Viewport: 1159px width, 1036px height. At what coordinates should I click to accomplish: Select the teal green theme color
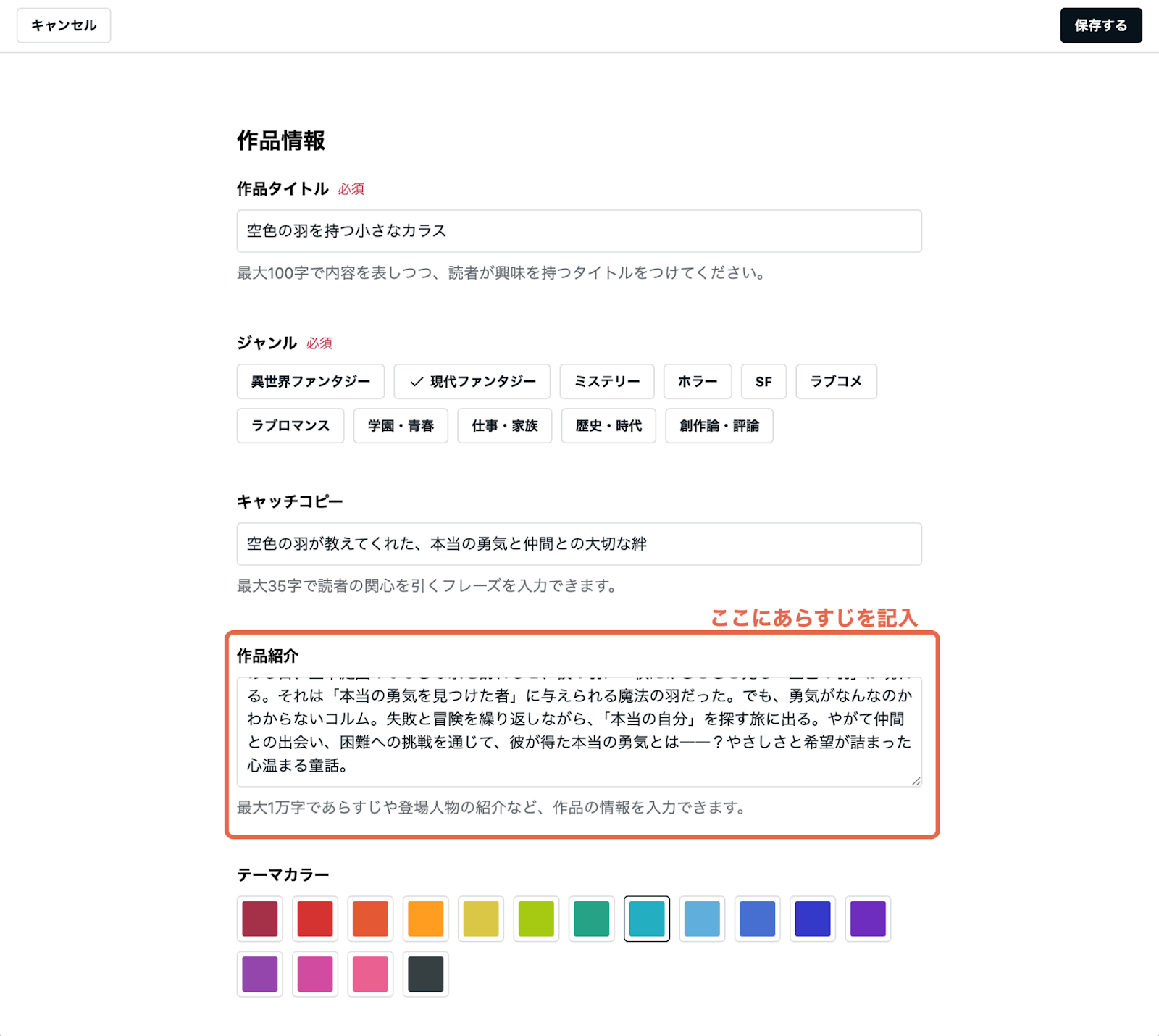point(592,919)
